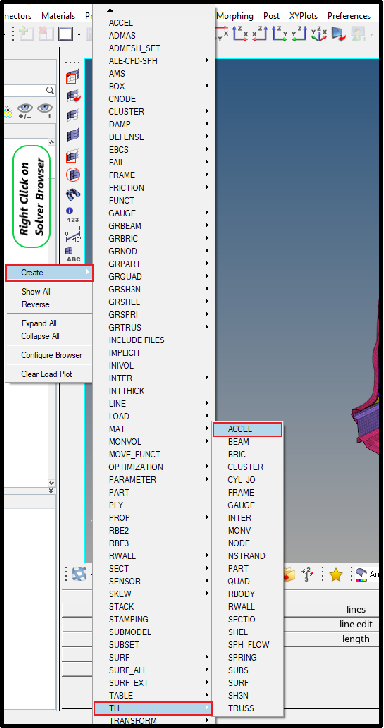This screenshot has height=728, width=384.
Task: Open the Create submenu in context menu
Action: pyautogui.click(x=50, y=273)
